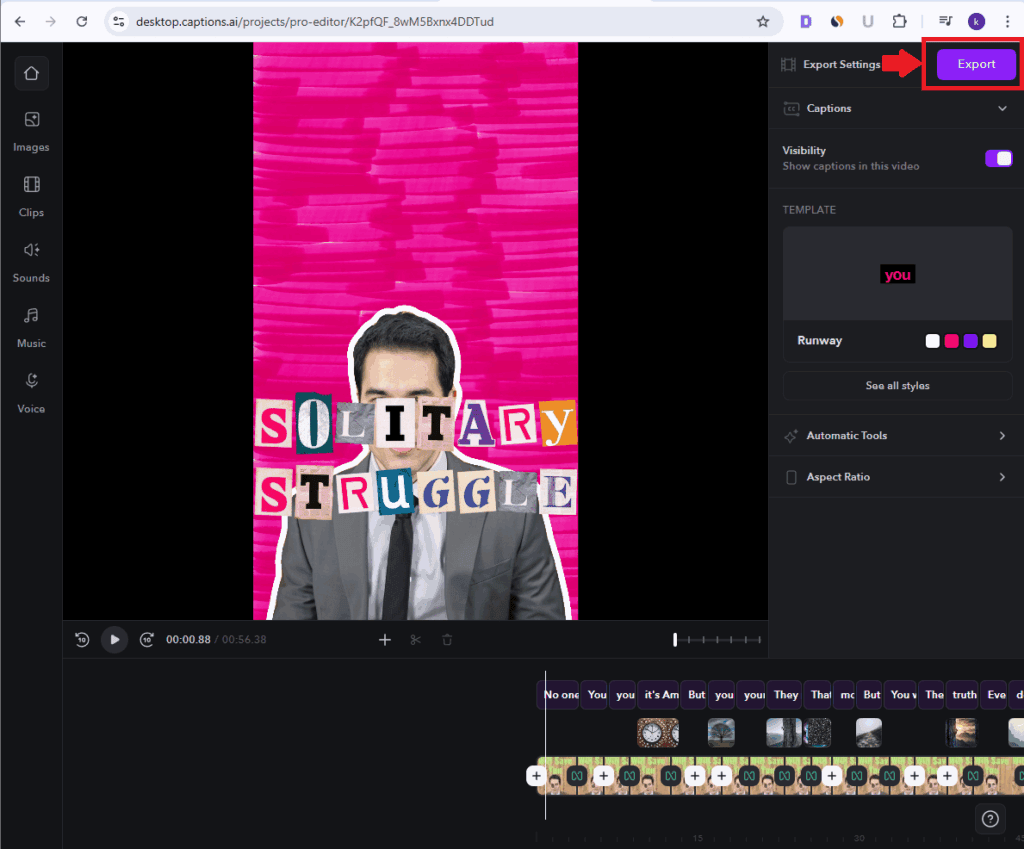Open the Music panel

pos(31,327)
